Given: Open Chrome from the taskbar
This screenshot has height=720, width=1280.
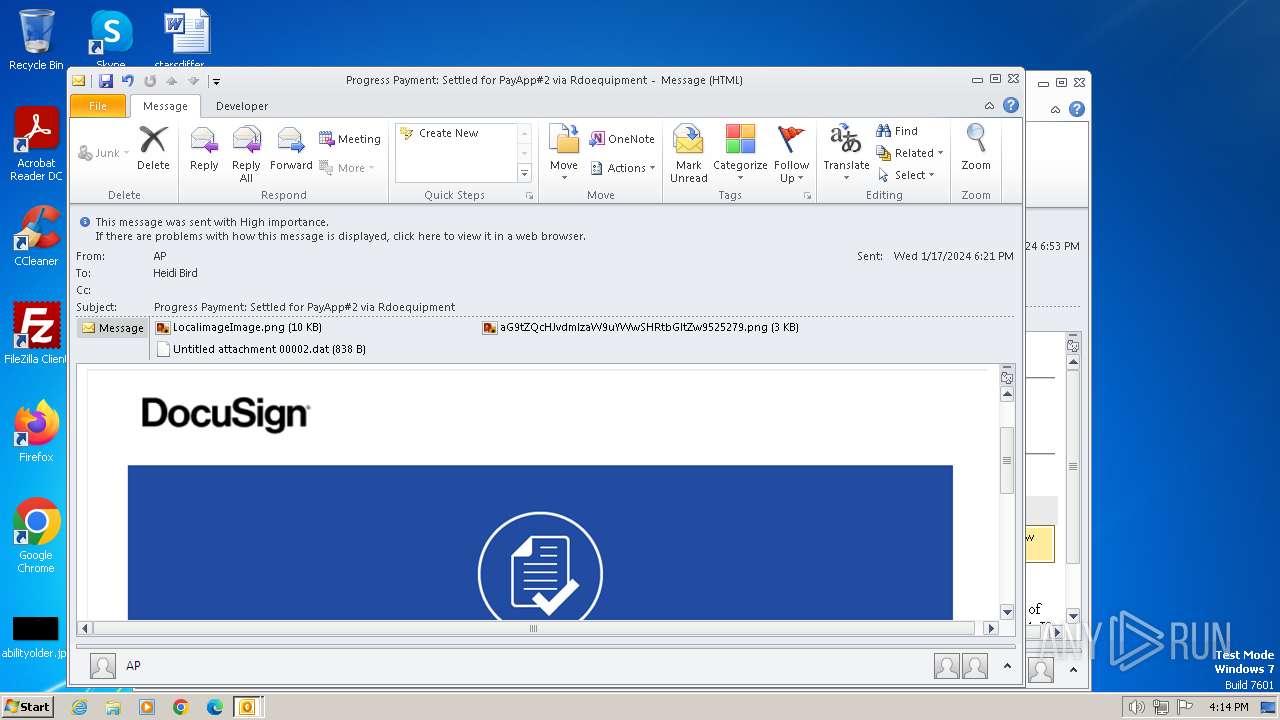Looking at the screenshot, I should [180, 707].
